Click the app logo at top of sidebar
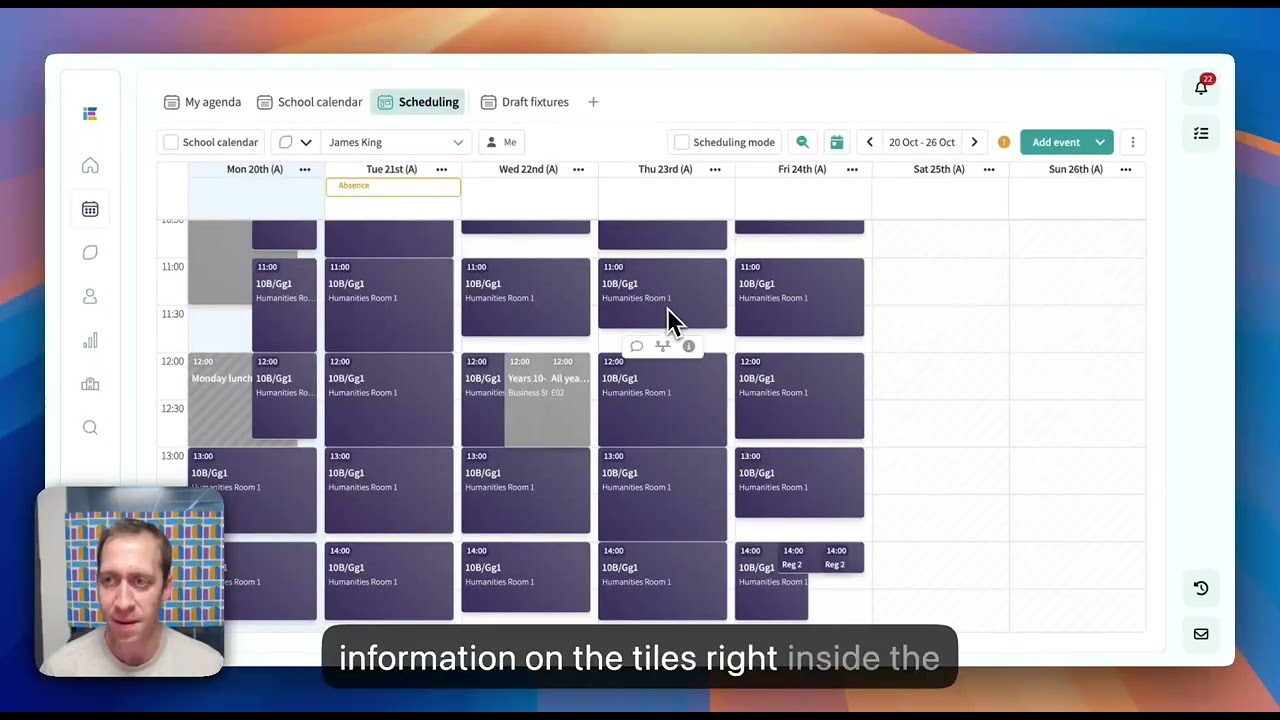Image resolution: width=1280 pixels, height=720 pixels. tap(90, 114)
